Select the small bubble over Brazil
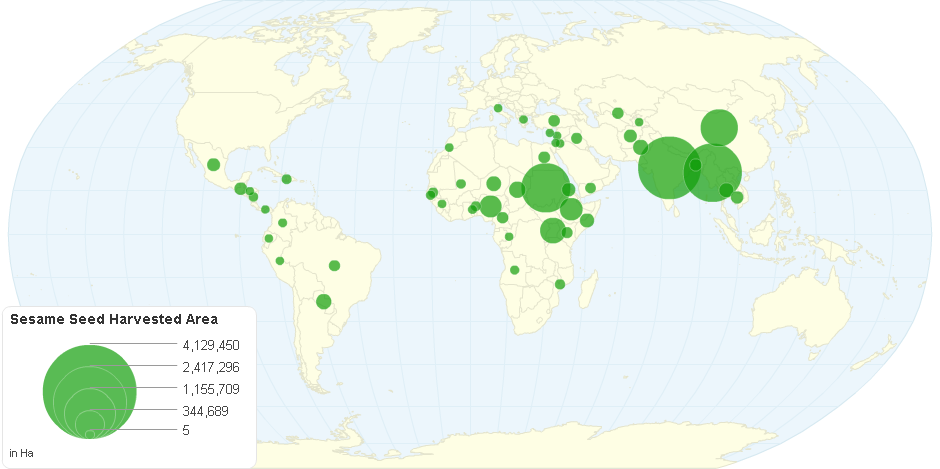 click(x=335, y=265)
